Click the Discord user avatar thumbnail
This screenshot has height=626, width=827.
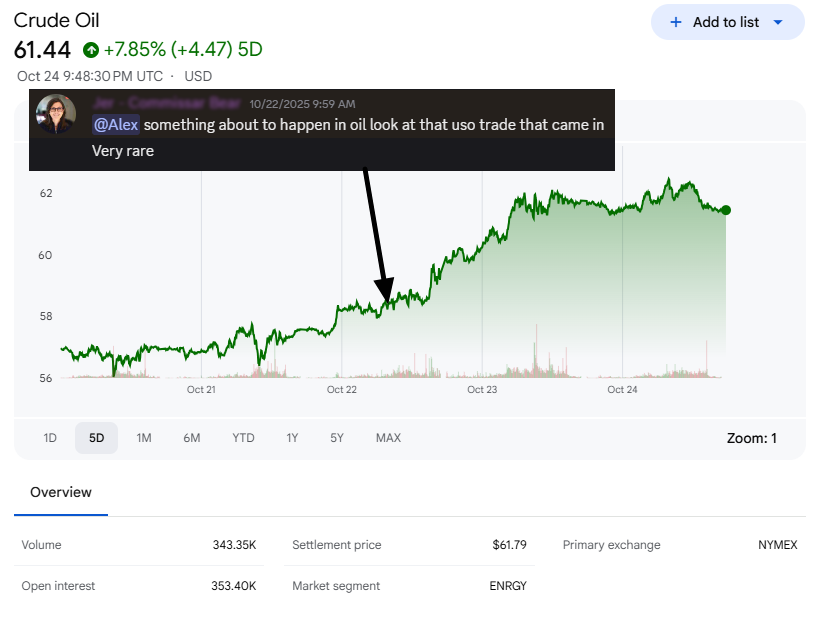tap(56, 114)
